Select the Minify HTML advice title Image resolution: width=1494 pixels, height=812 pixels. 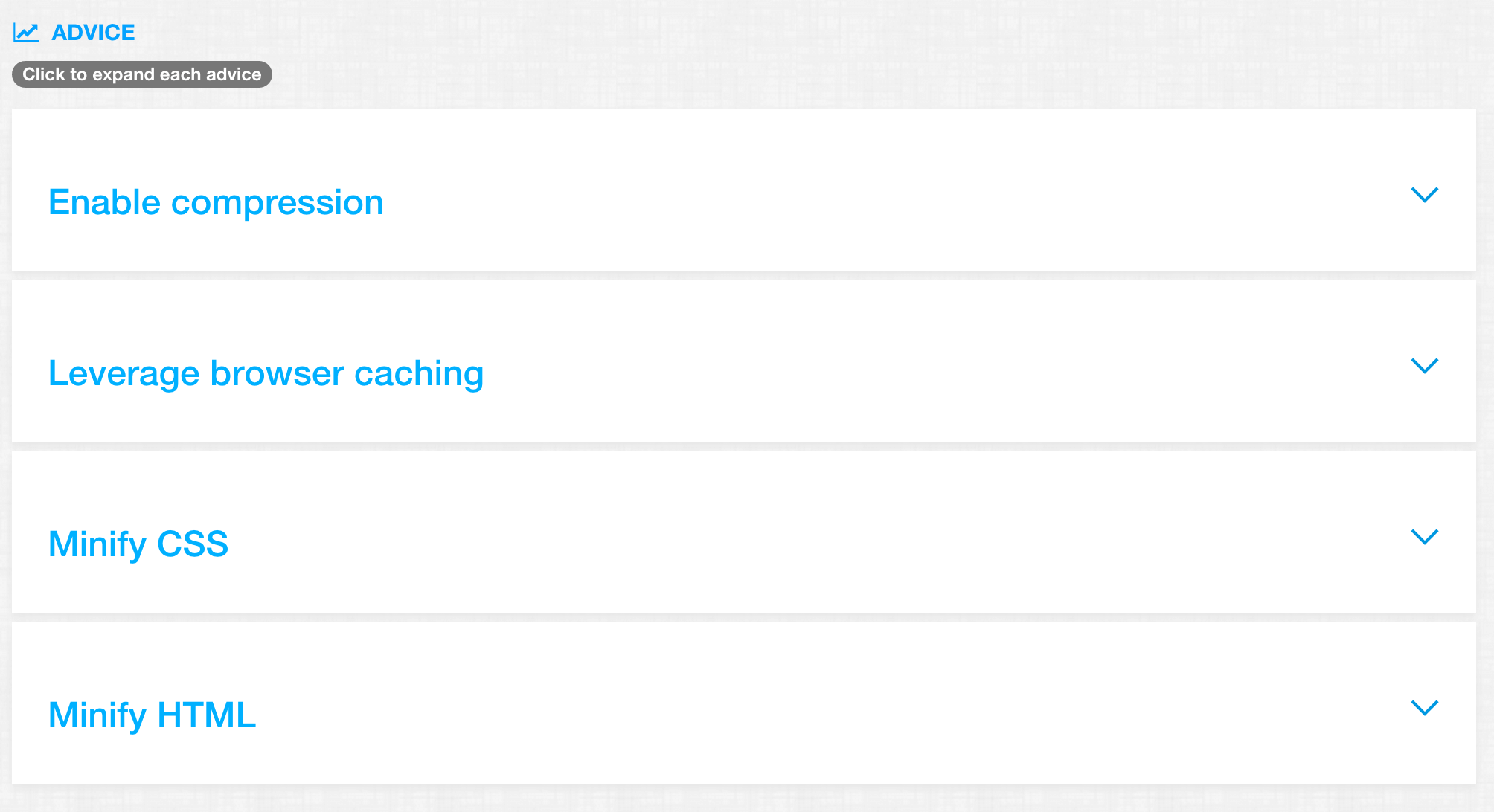pyautogui.click(x=152, y=715)
